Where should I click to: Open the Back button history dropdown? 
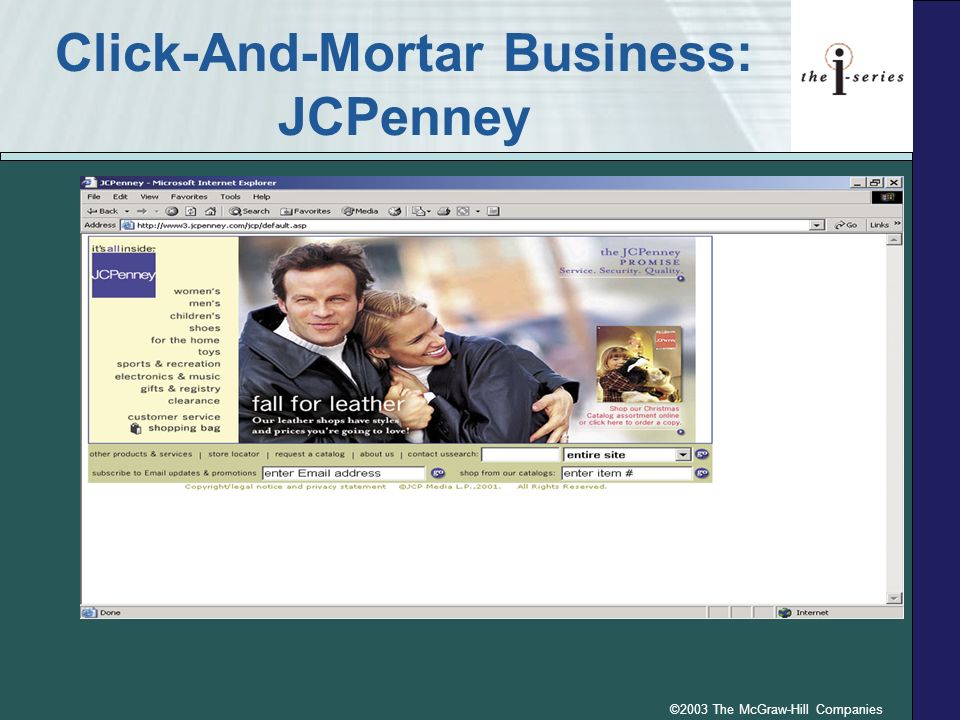click(127, 211)
